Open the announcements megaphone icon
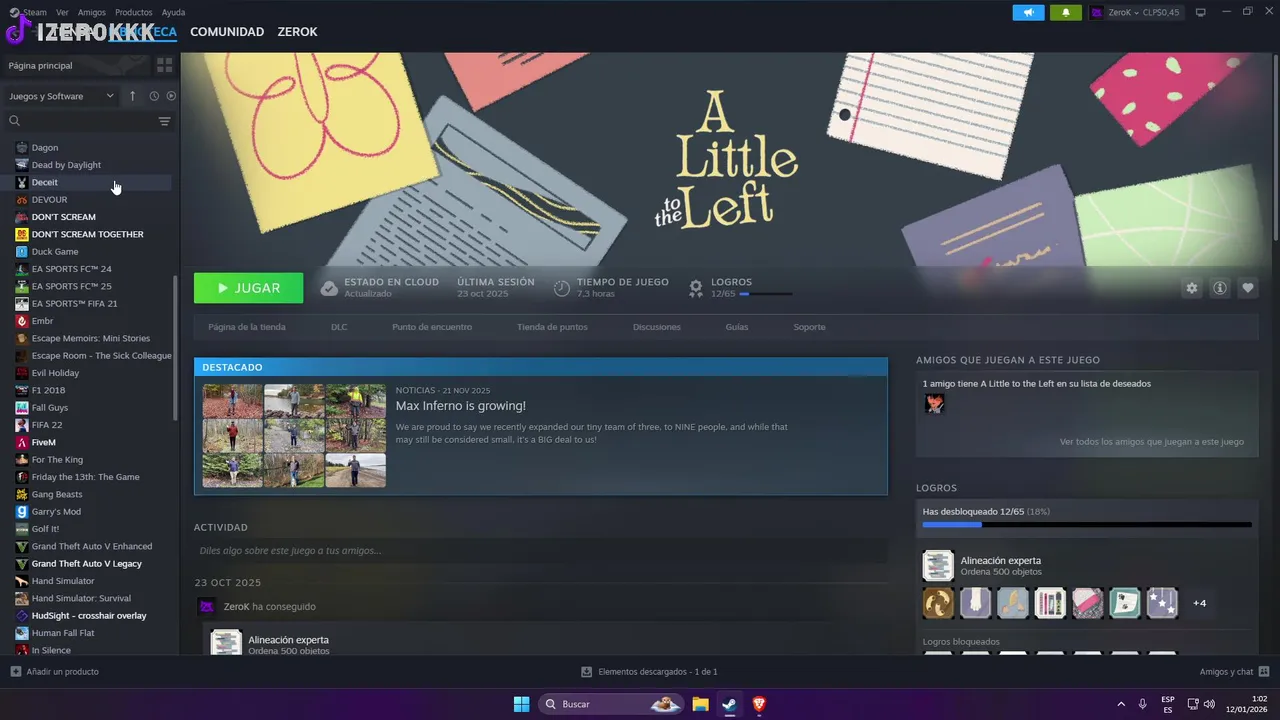Screen dimensions: 1280x720 [1028, 13]
